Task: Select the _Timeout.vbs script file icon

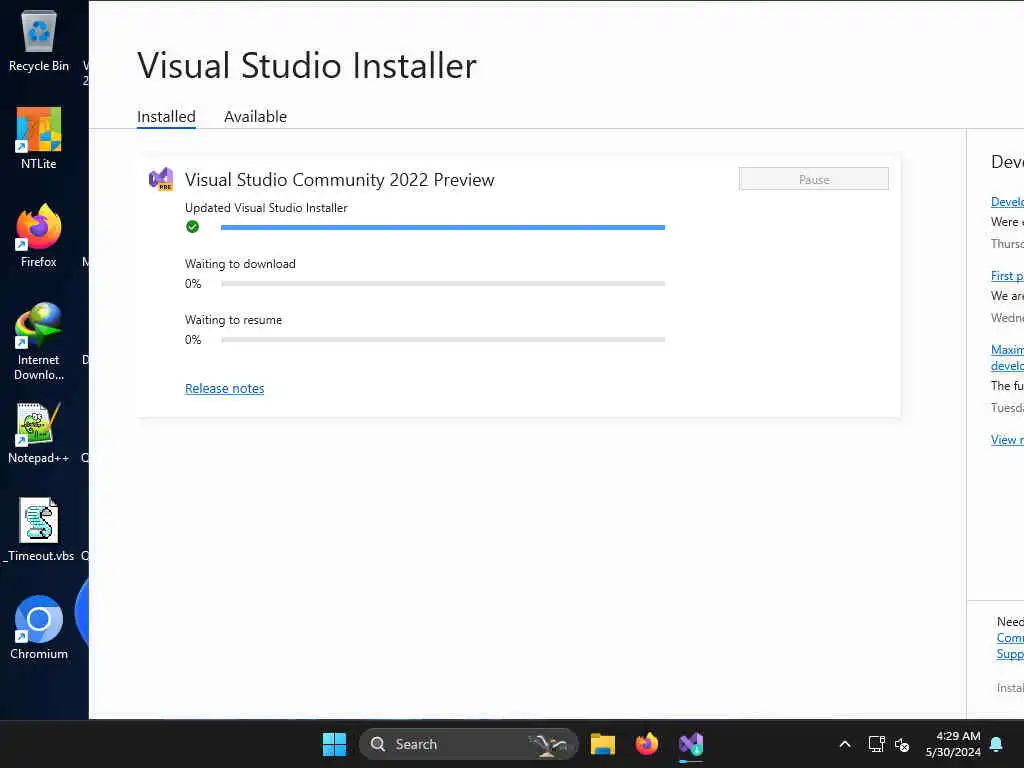Action: 39,530
